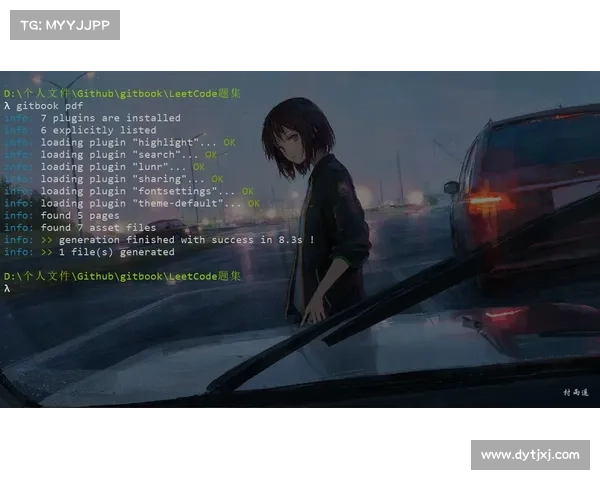Click the "sharing" plugin name

click(160, 179)
